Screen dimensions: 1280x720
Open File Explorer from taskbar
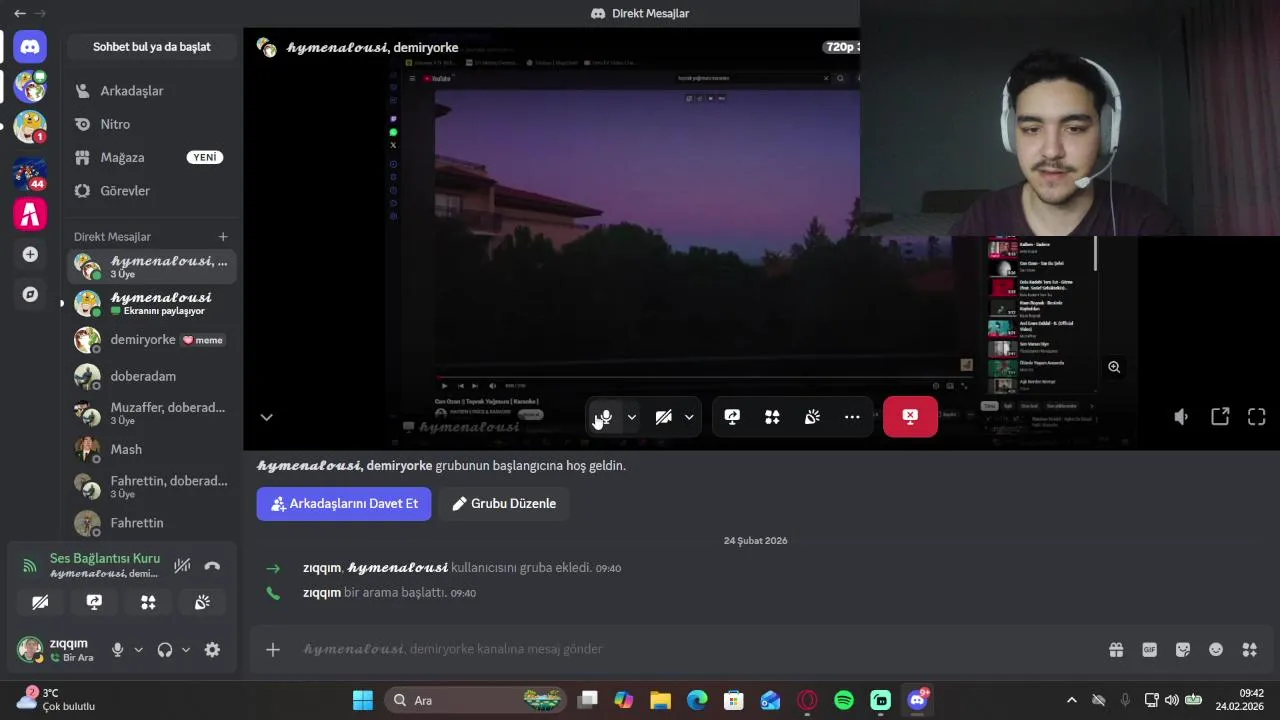pyautogui.click(x=660, y=700)
